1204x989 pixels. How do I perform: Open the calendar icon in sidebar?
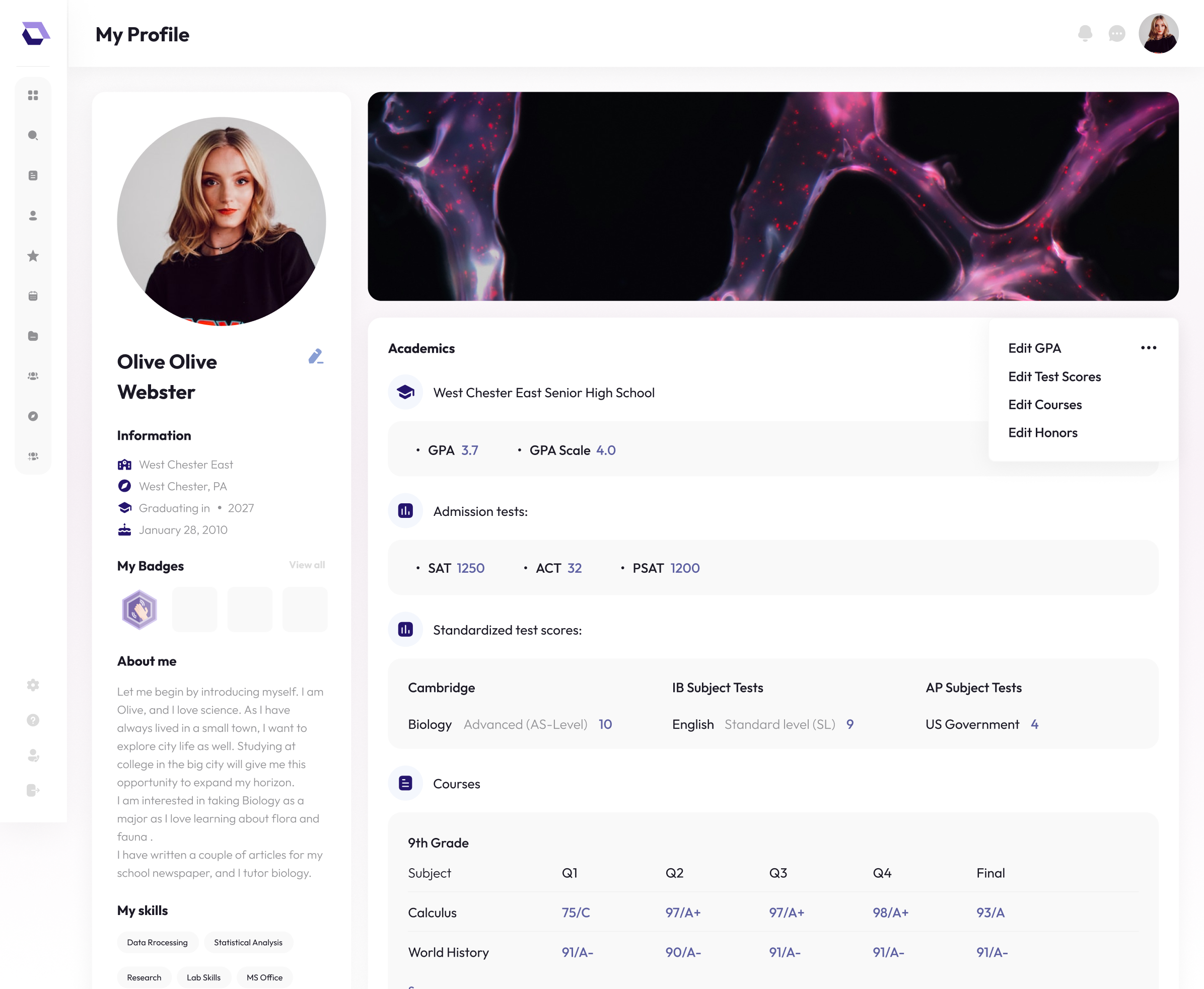click(33, 295)
